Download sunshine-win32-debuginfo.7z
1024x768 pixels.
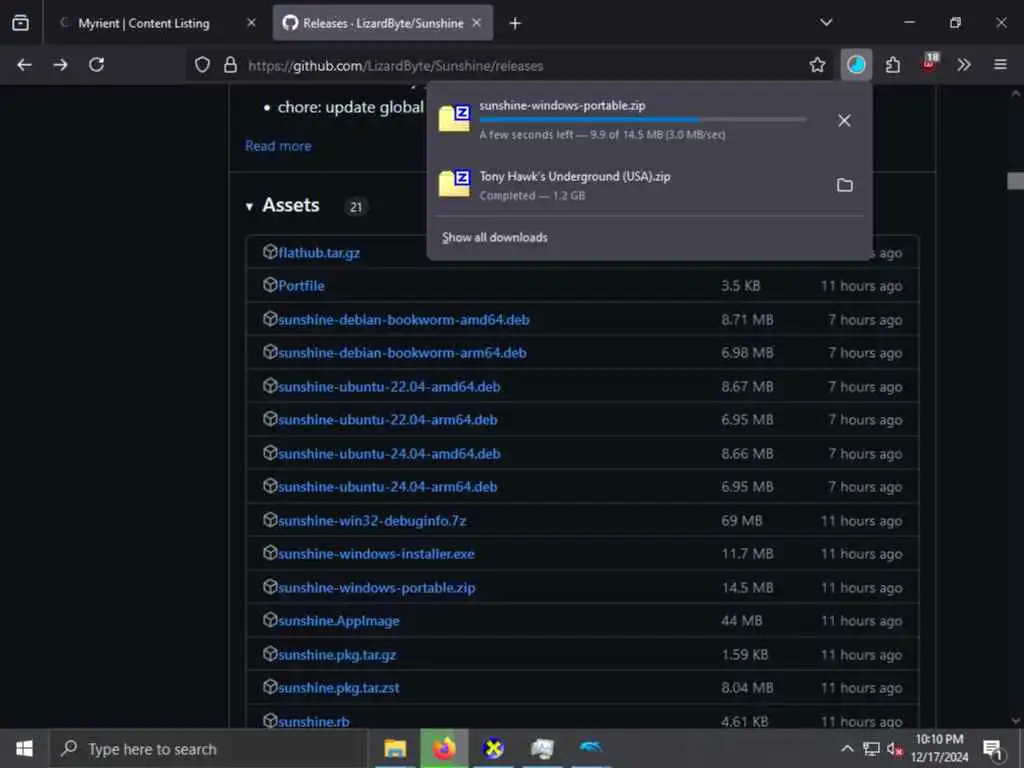[372, 521]
